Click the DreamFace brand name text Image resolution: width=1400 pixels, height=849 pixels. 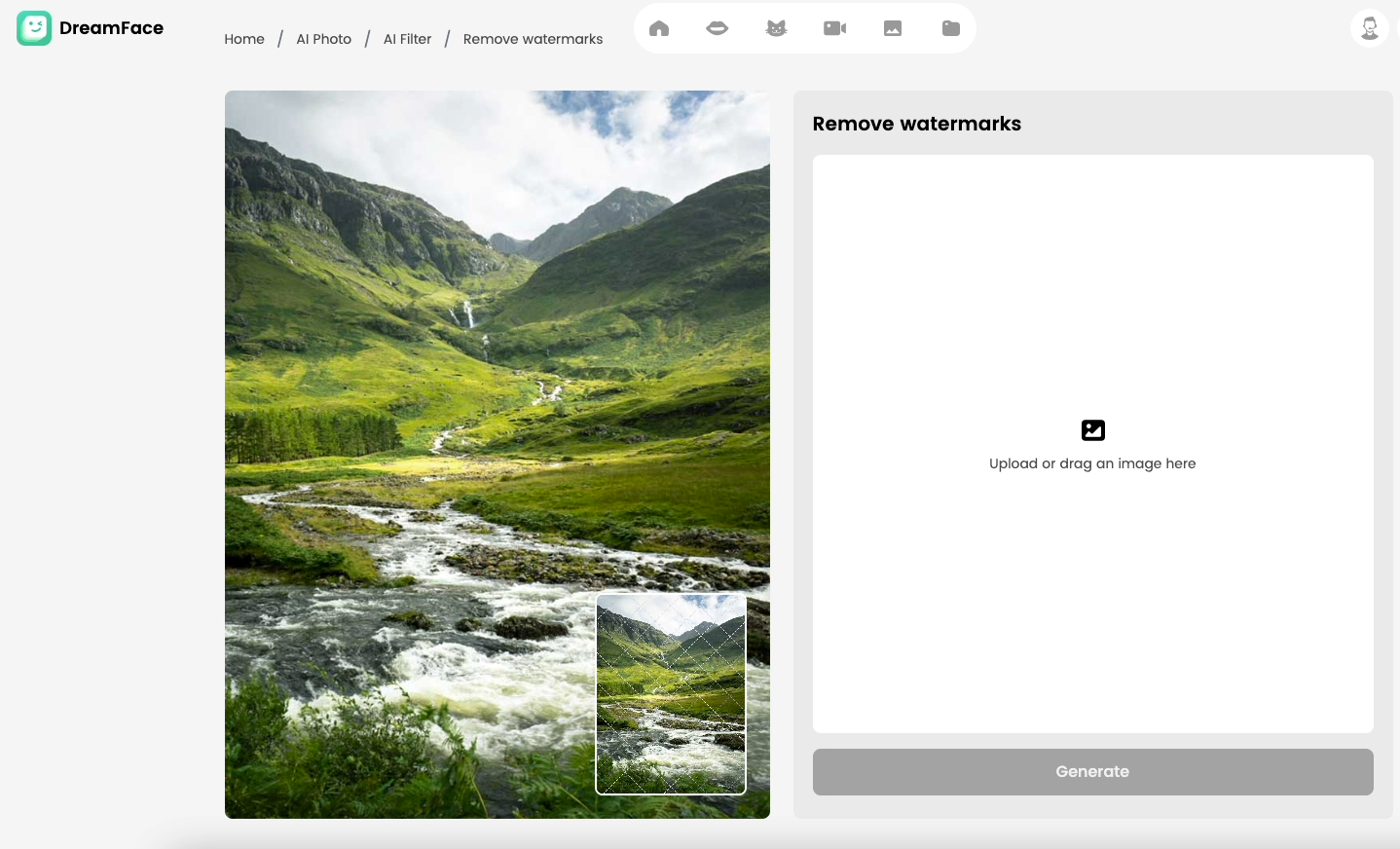coord(111,28)
